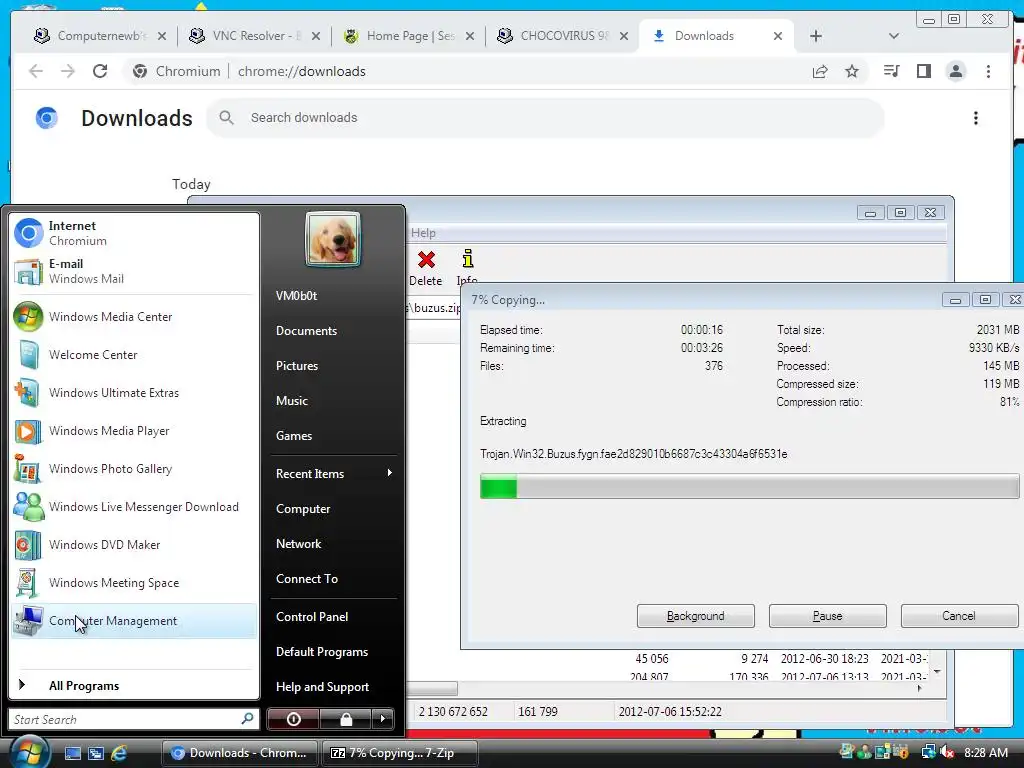This screenshot has height=768, width=1024.
Task: Open Pictures from Start menu
Action: point(333,366)
